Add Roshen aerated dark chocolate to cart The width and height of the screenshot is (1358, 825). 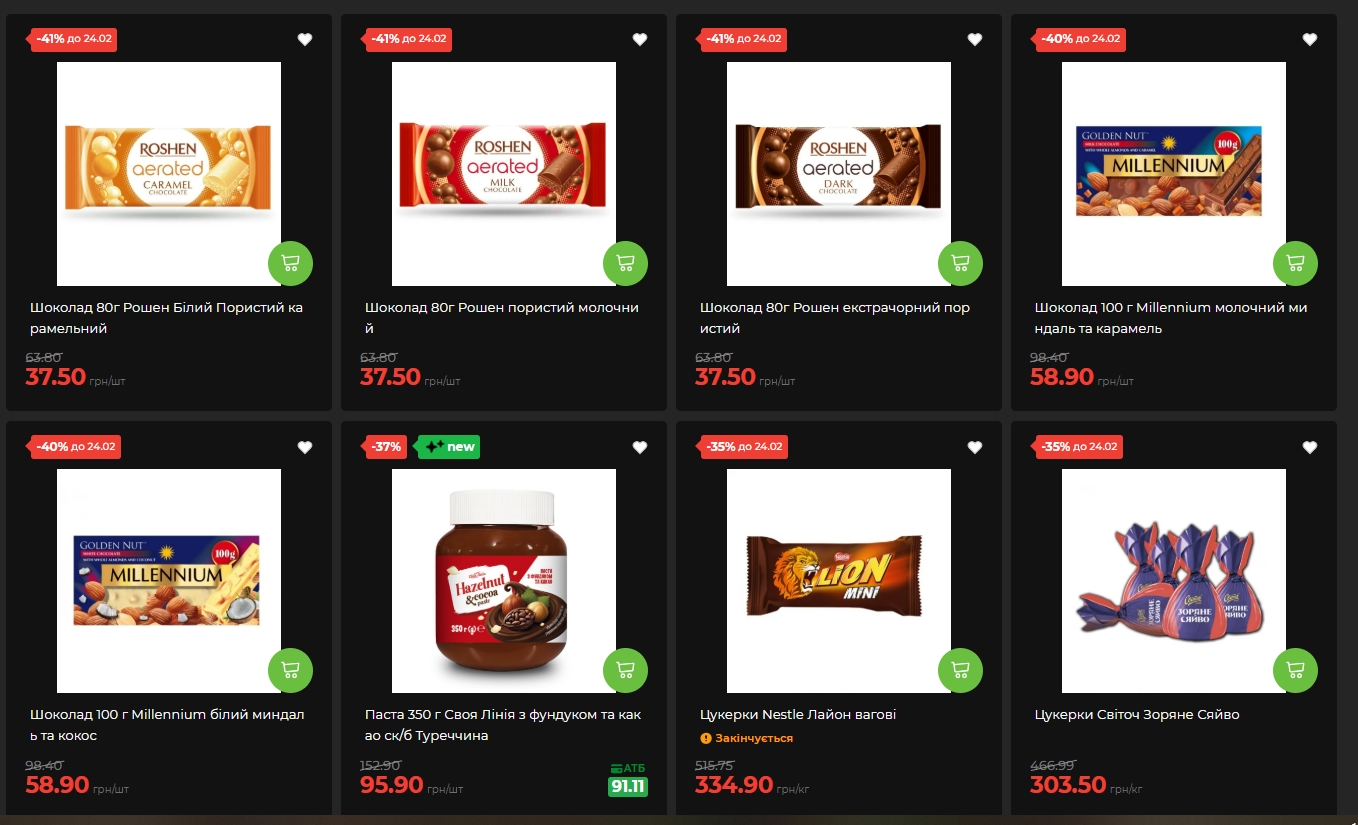(x=960, y=263)
